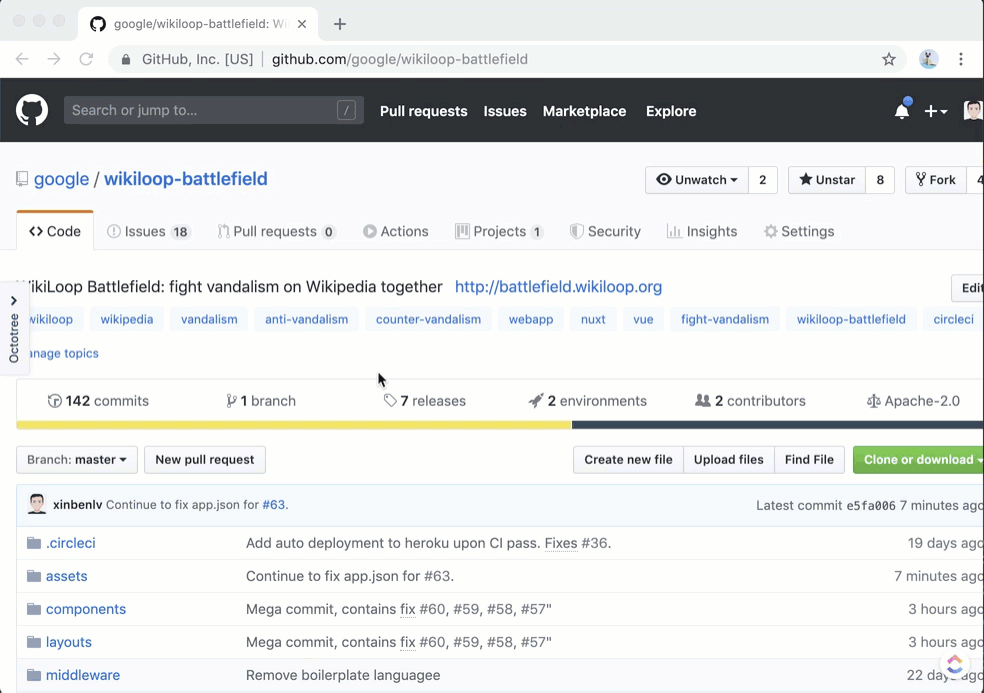Open Branch: master dropdown
This screenshot has height=693, width=984.
tap(77, 459)
